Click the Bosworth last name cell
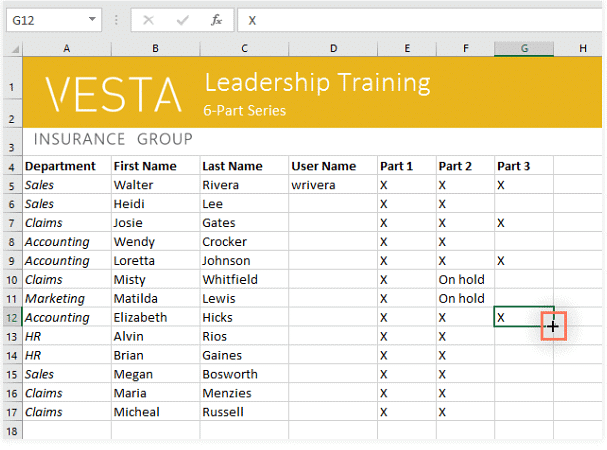This screenshot has width=607, height=450. (x=244, y=374)
